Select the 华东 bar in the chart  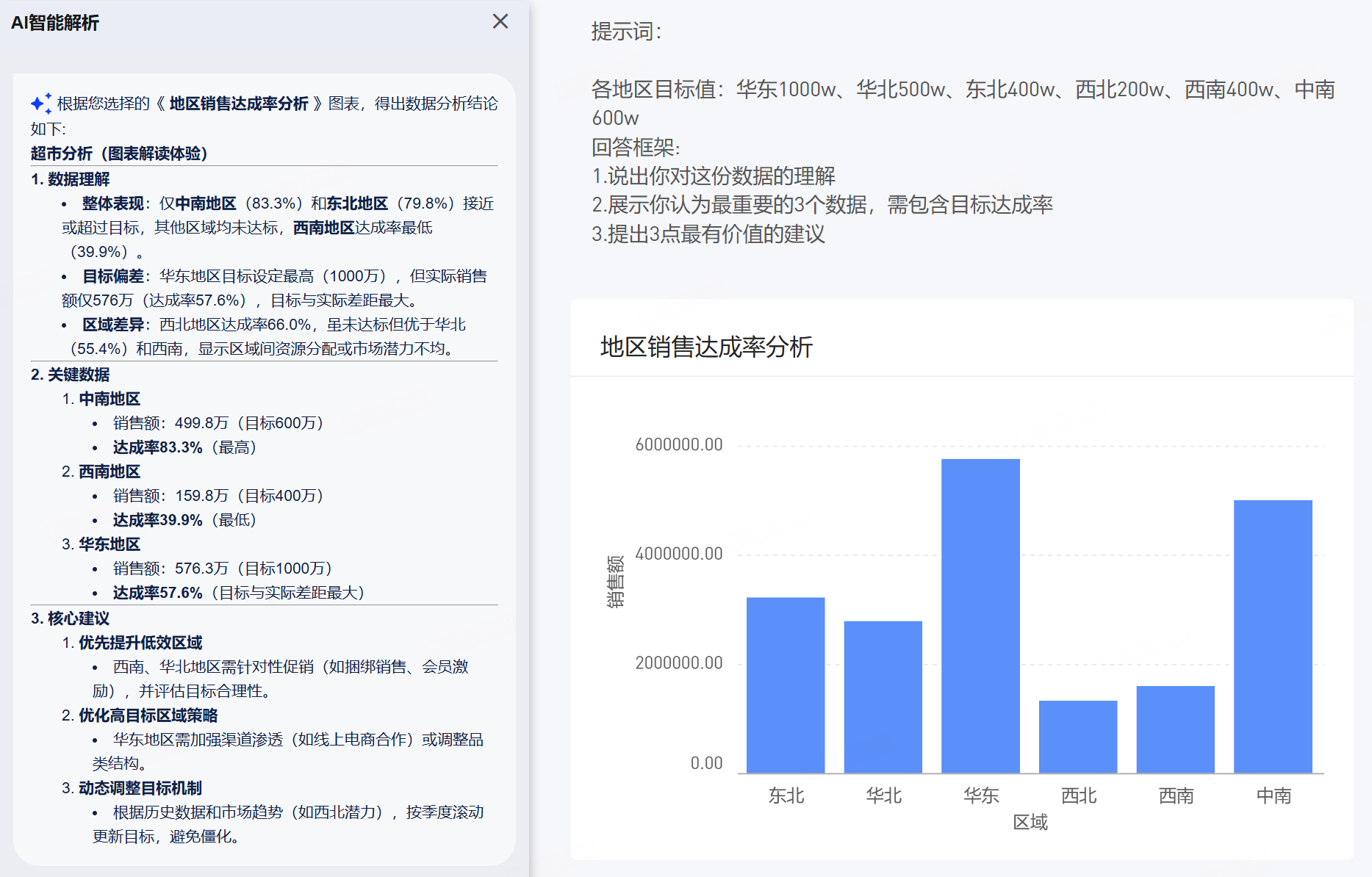point(980,616)
